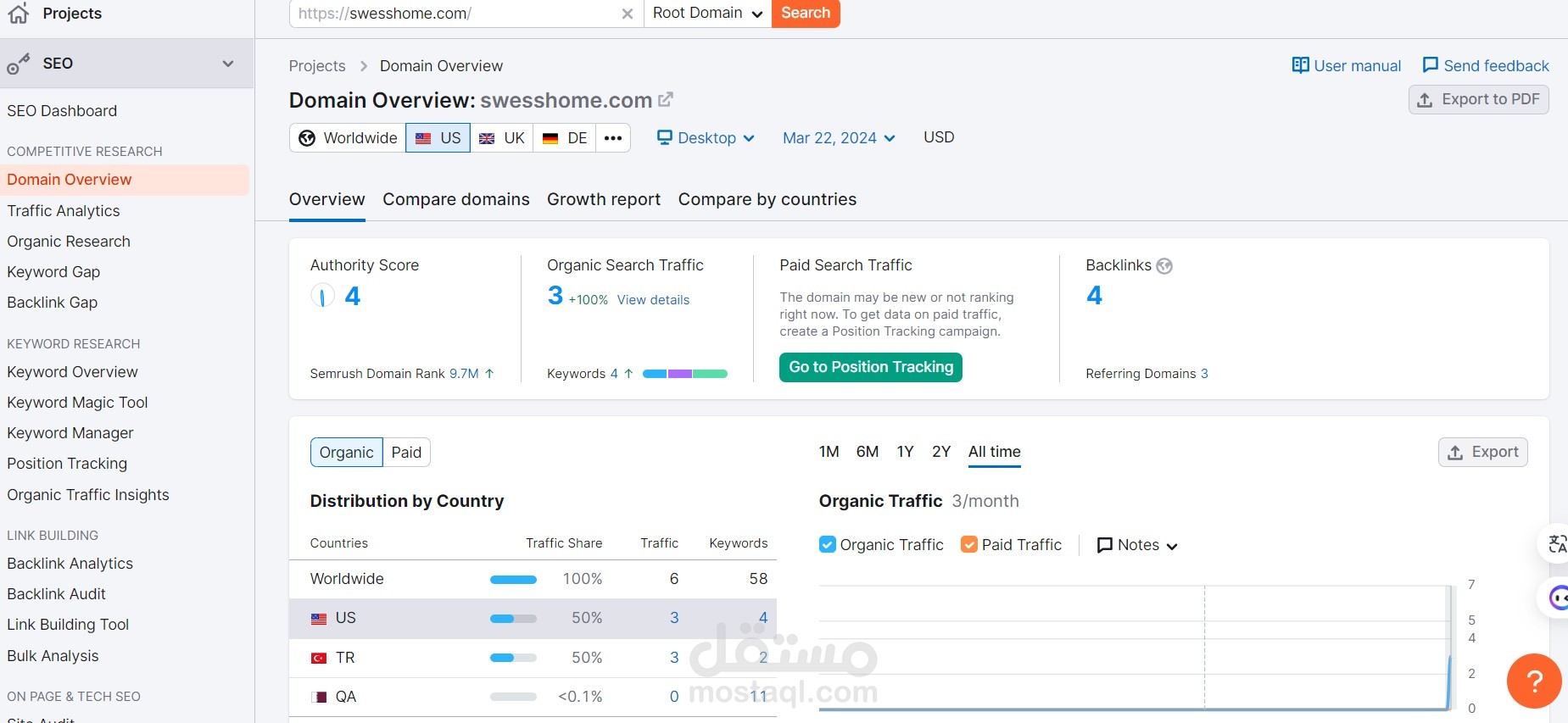Open the Projects breadcrumb link
Screen dimensions: 1568x723
[x=317, y=66]
